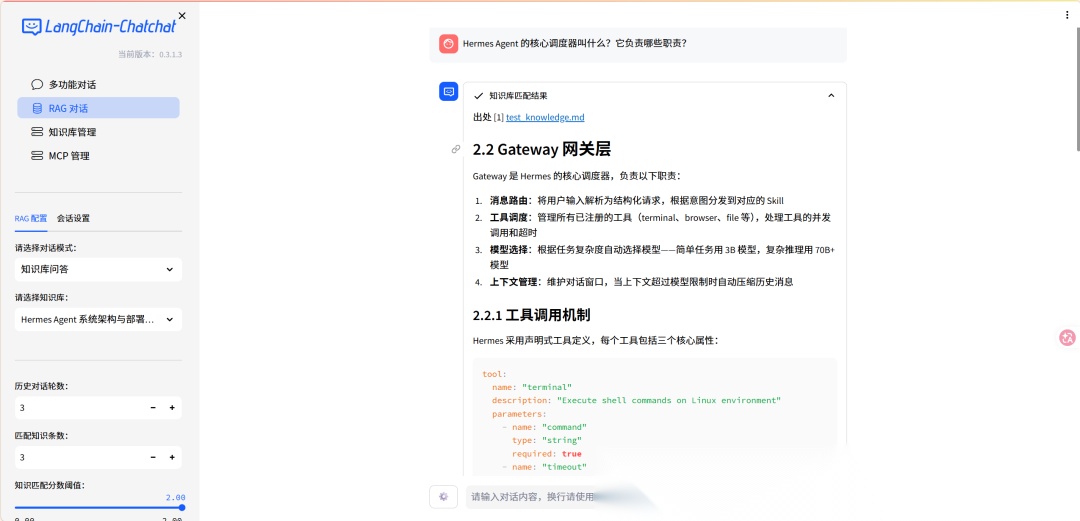Open the 请选择对话模式 dropdown showing 知识库问答

point(98,269)
